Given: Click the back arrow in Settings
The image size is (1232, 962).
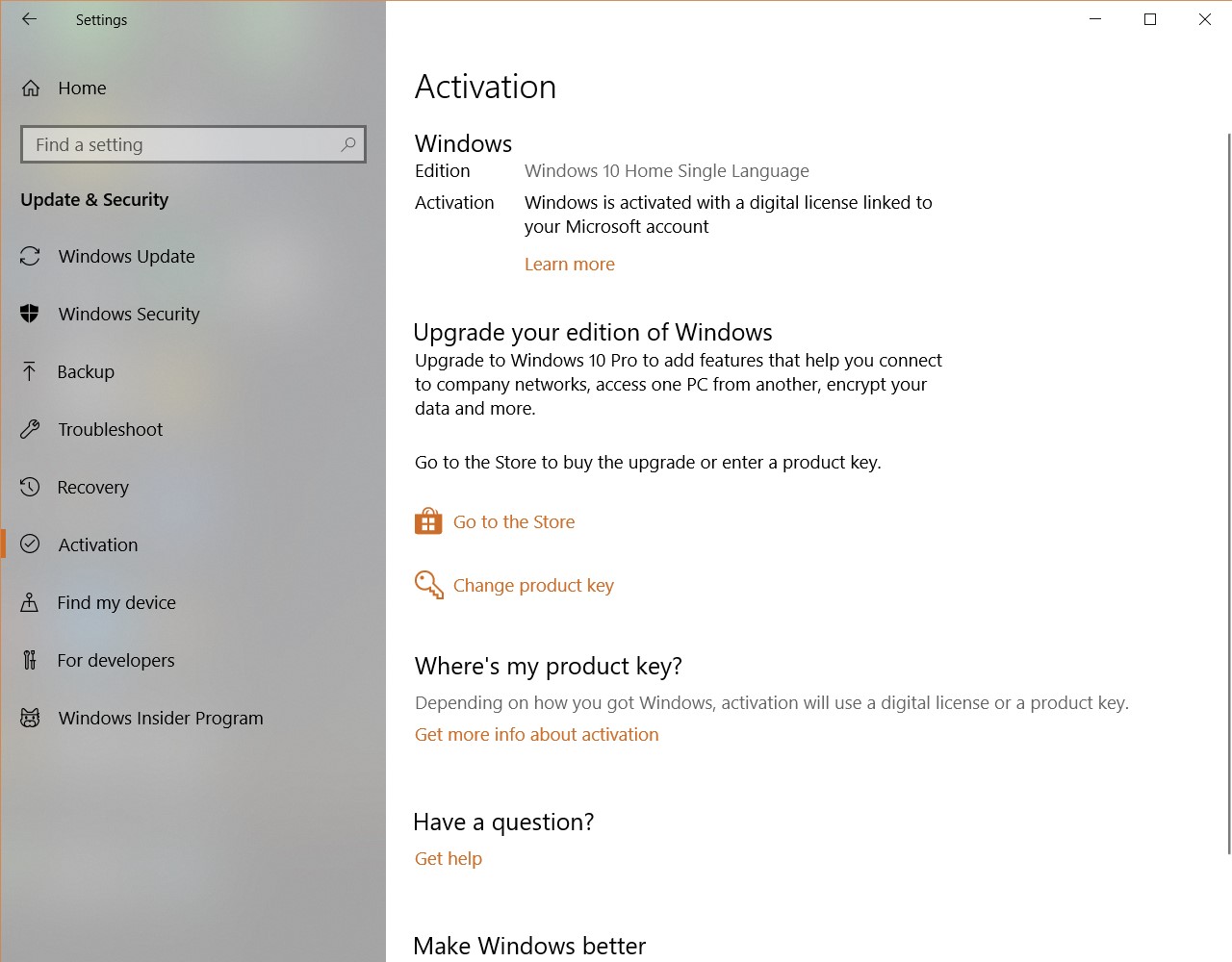Looking at the screenshot, I should click(x=29, y=19).
